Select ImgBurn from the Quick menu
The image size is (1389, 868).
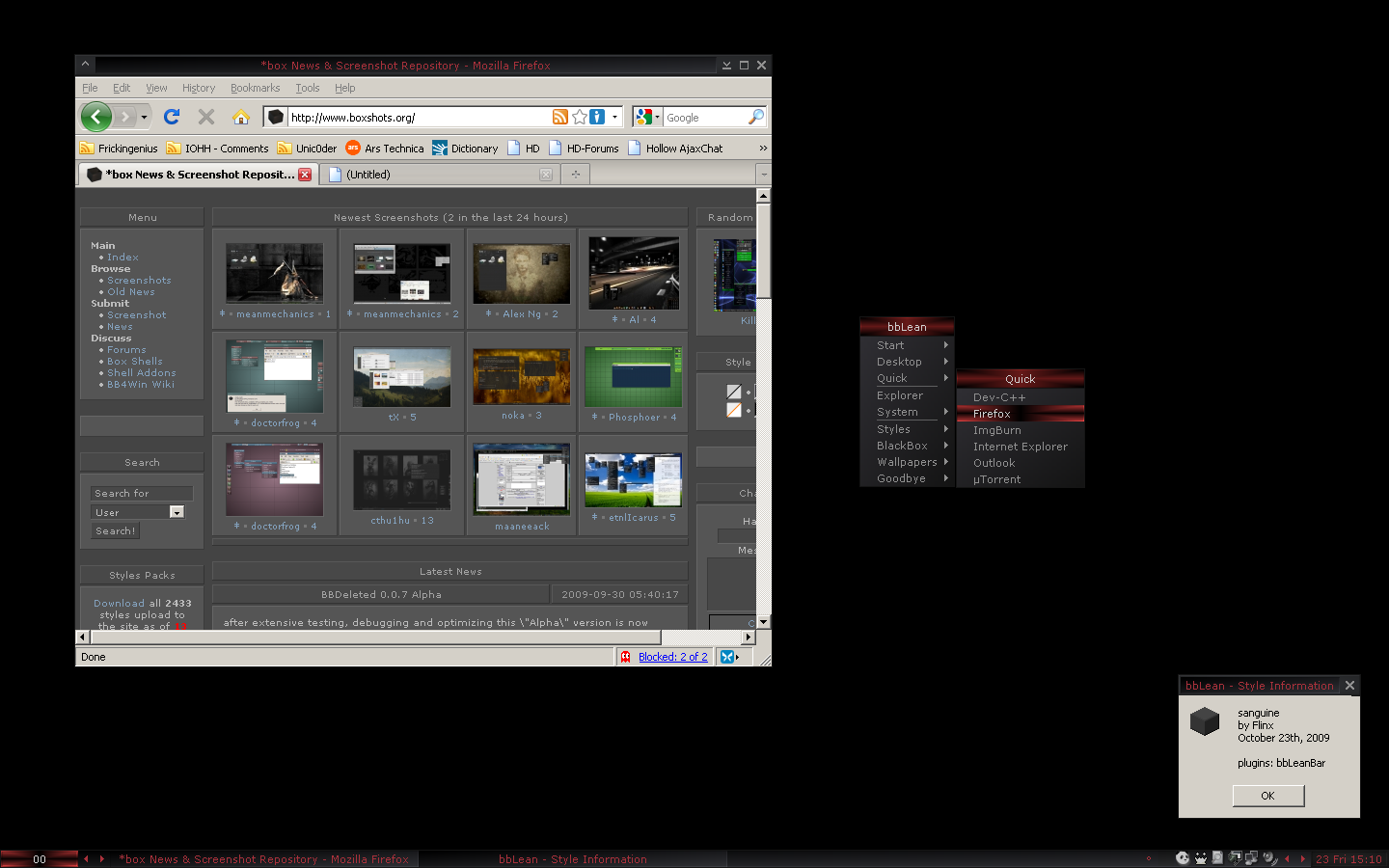[996, 430]
